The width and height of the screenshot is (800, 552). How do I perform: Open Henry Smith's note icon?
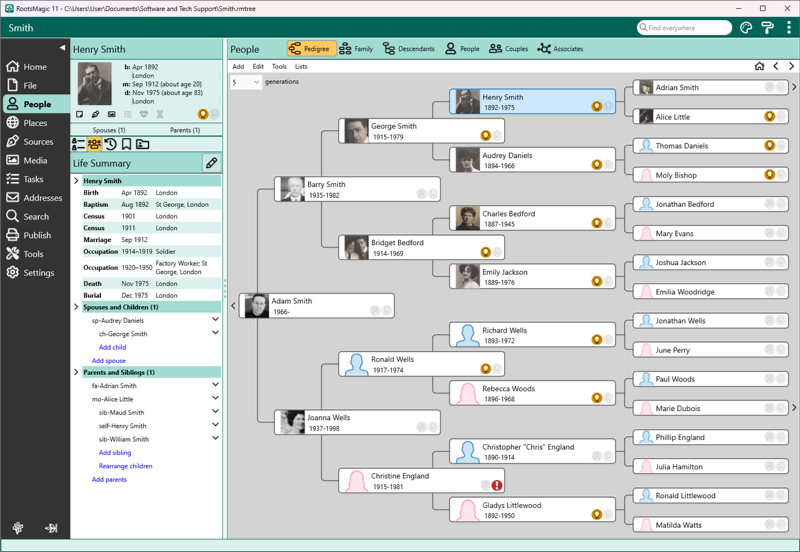coord(80,115)
